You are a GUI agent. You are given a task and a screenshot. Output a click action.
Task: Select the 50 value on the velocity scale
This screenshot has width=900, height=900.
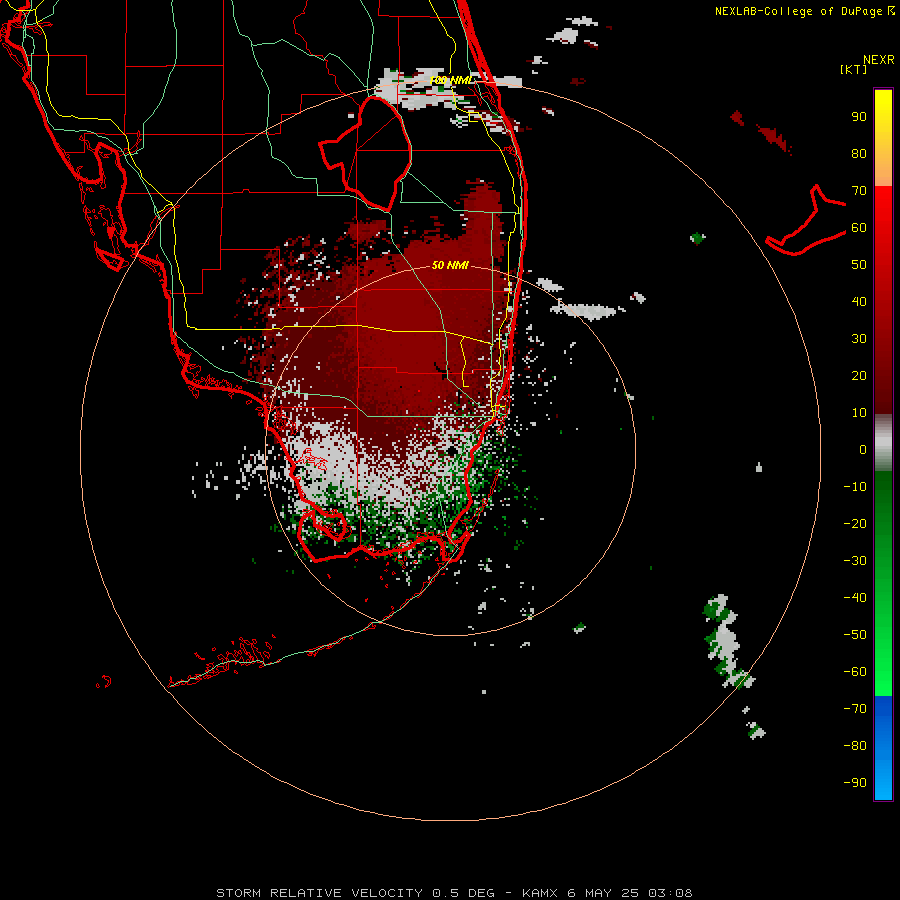tap(859, 265)
